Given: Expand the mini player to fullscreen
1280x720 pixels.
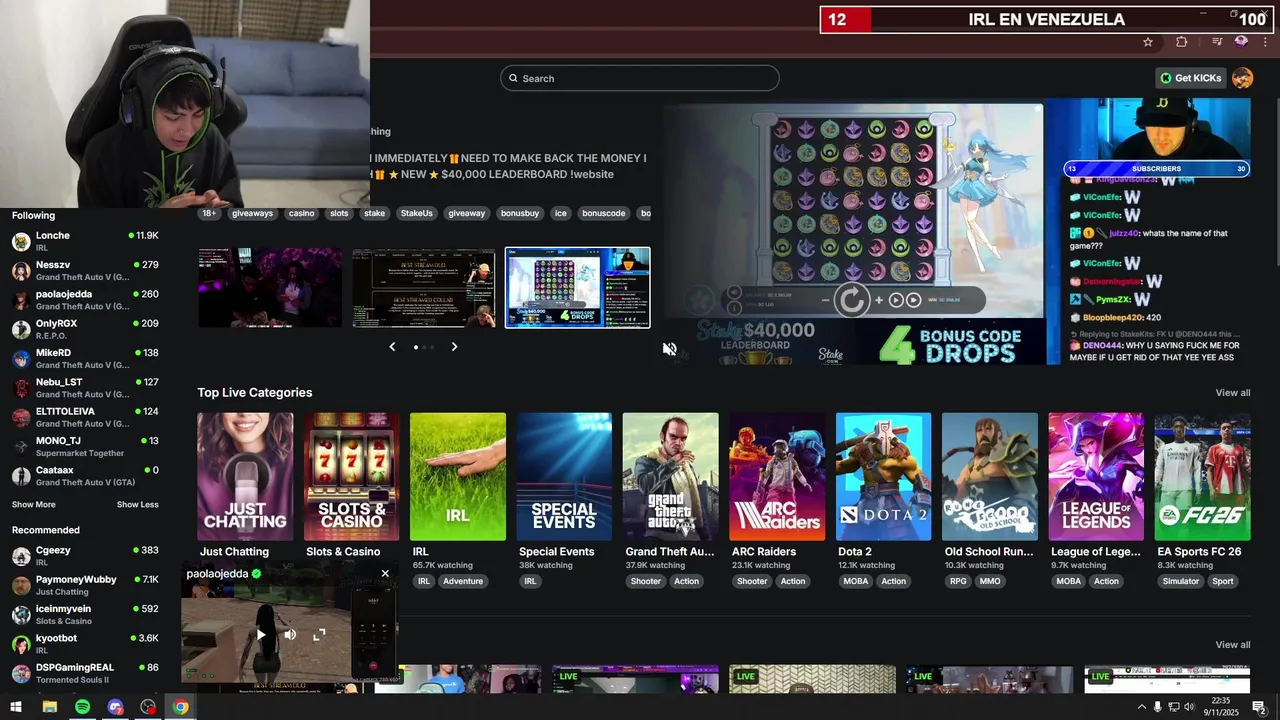Looking at the screenshot, I should pyautogui.click(x=319, y=635).
